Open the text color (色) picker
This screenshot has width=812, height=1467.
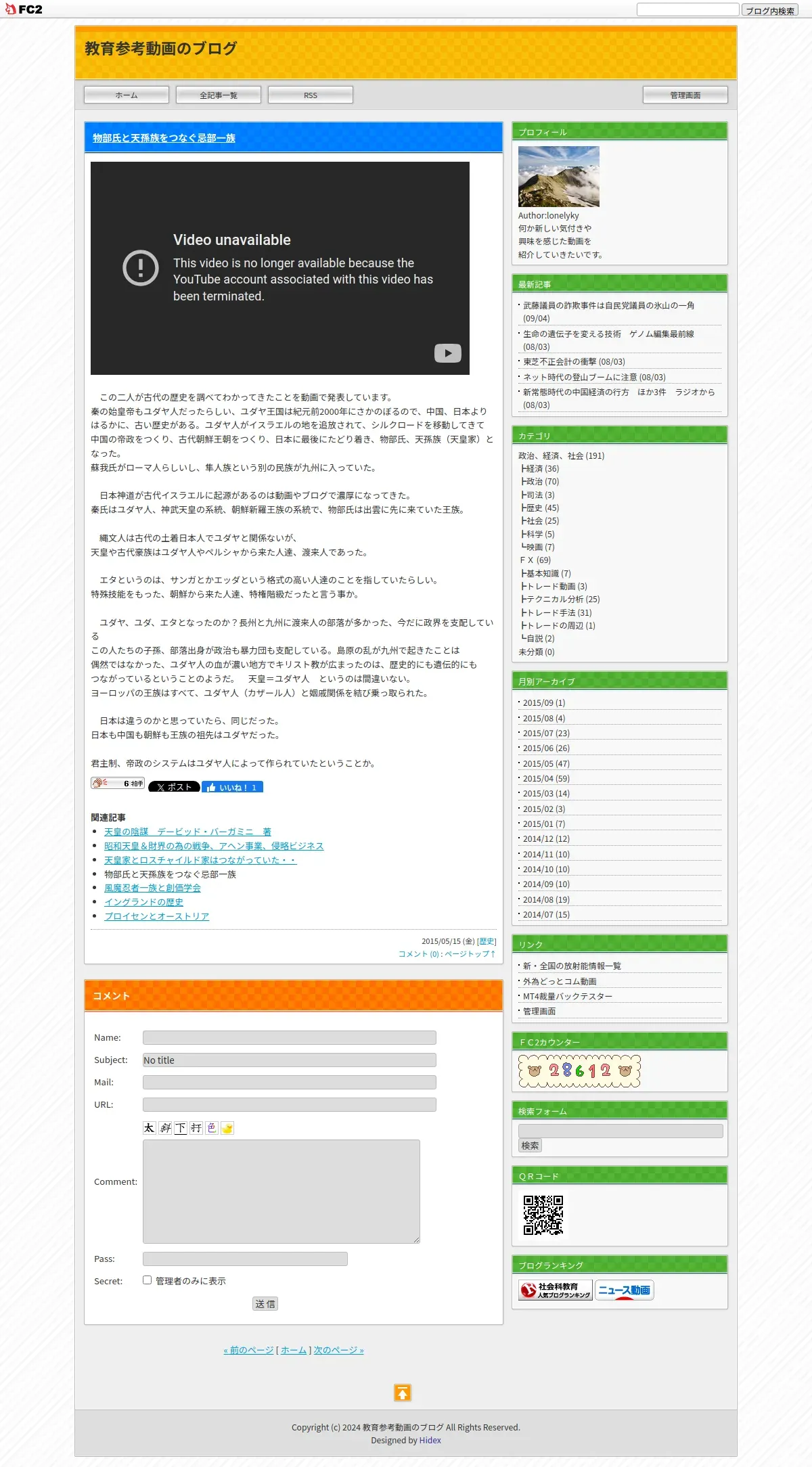[x=212, y=1127]
